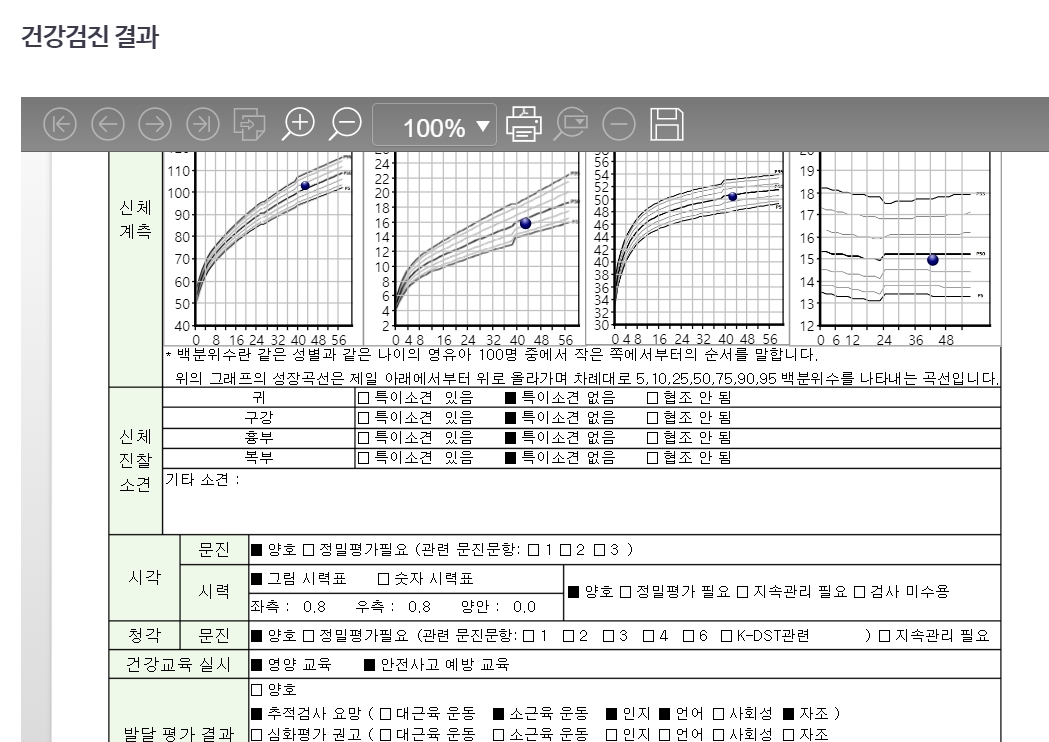Click 우측 : 0.8 vision value
Screen dimensions: 1049x742
[393, 607]
